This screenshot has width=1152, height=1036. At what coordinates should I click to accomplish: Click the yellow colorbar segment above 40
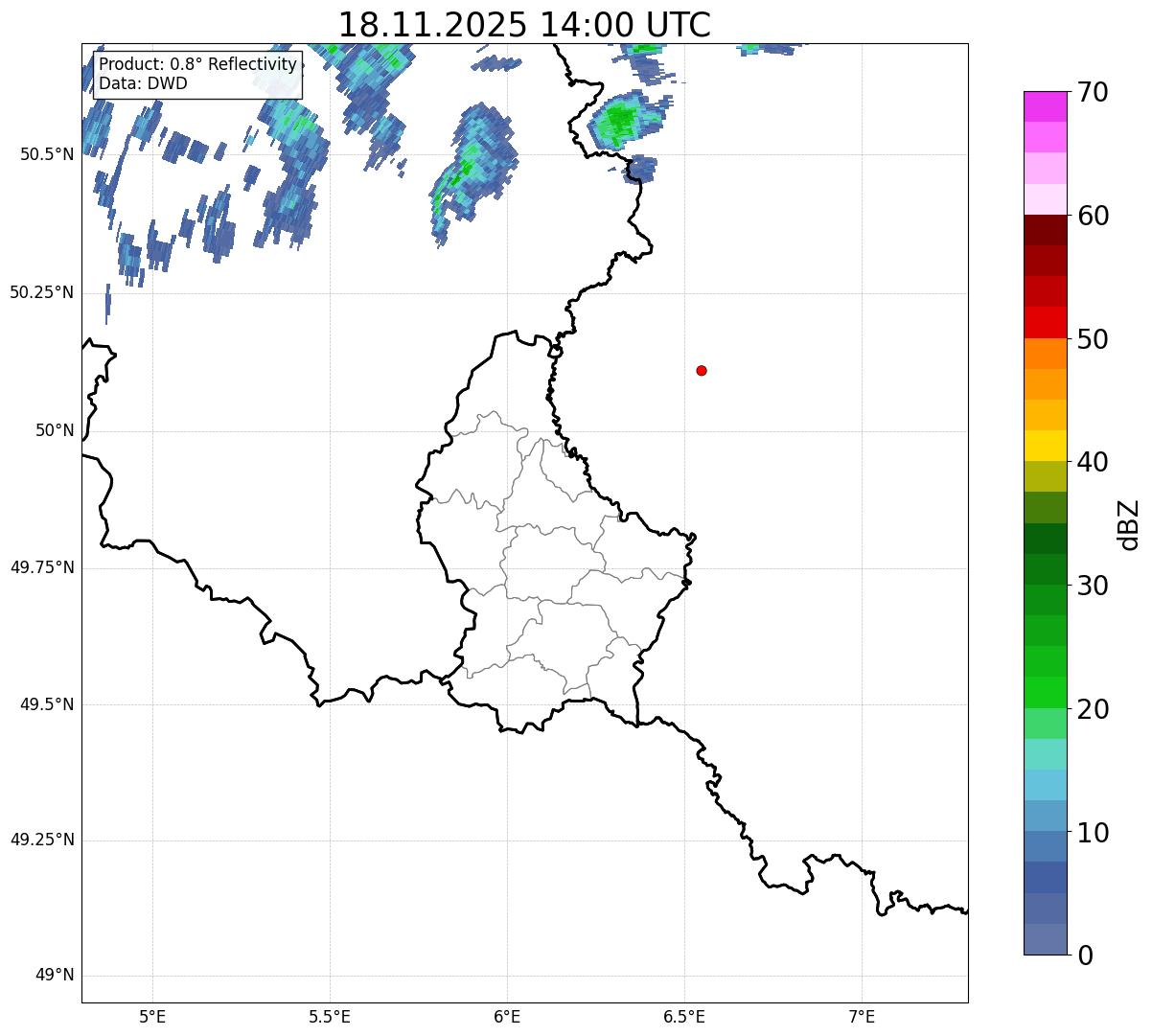pos(1044,446)
